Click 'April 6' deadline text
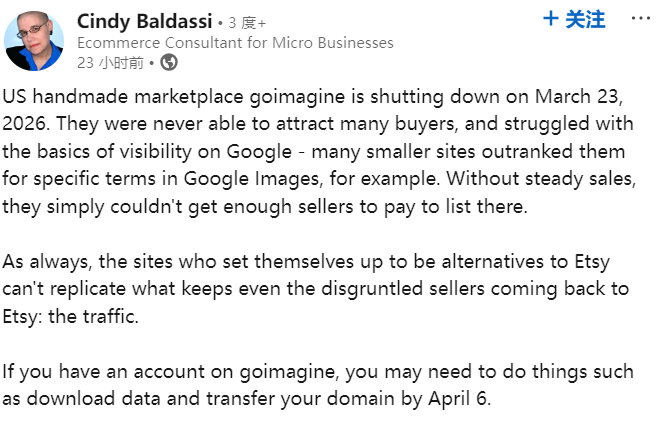Image resolution: width=666 pixels, height=424 pixels. [x=459, y=397]
